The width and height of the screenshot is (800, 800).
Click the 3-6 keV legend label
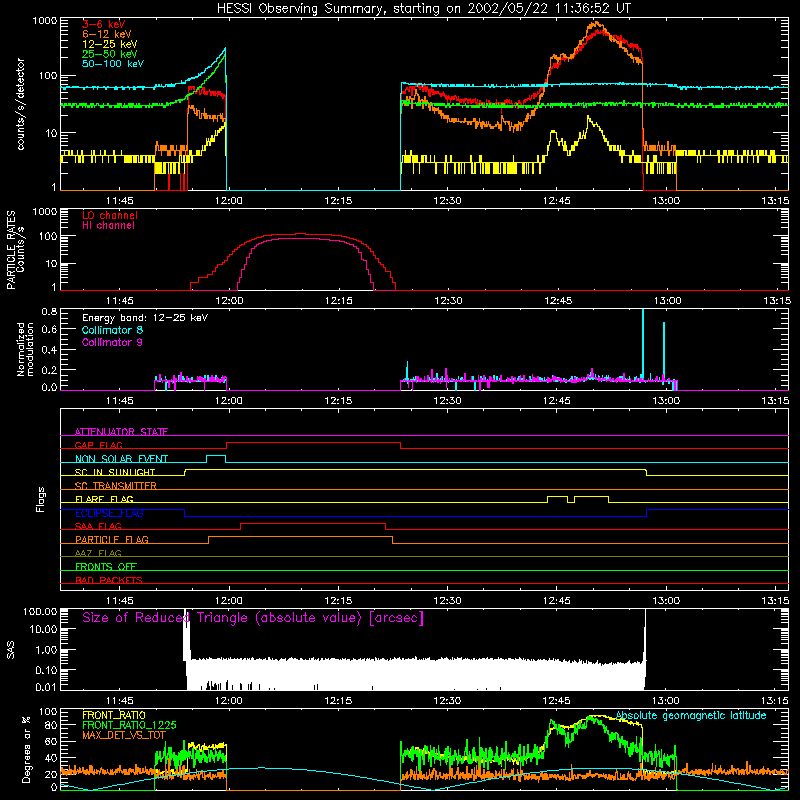pyautogui.click(x=103, y=24)
